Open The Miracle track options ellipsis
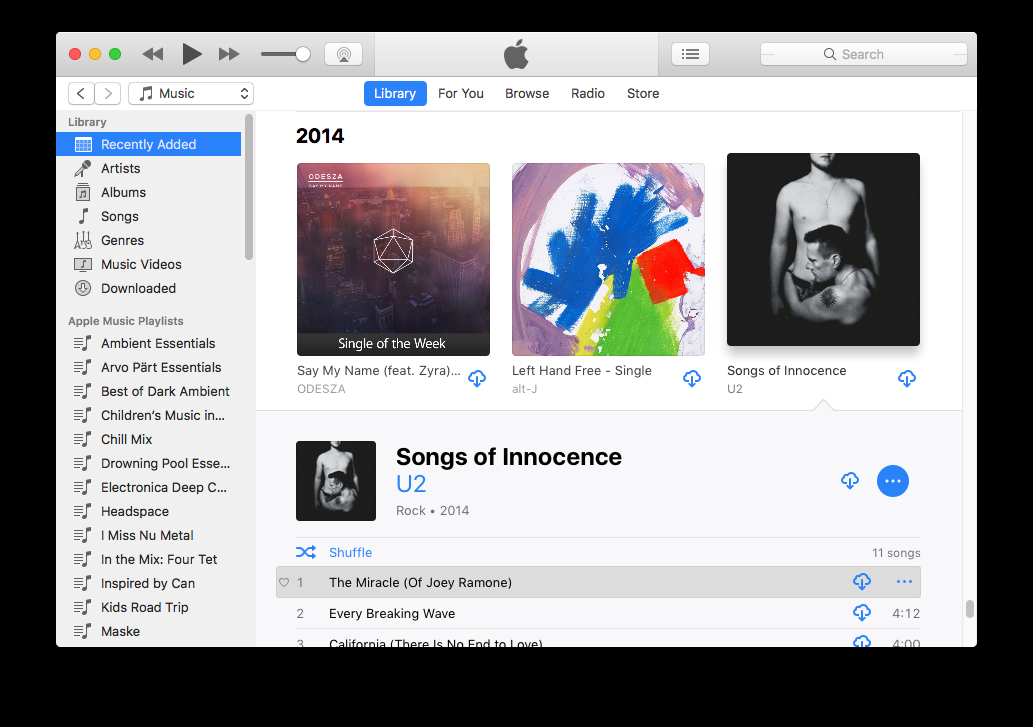 click(x=905, y=582)
